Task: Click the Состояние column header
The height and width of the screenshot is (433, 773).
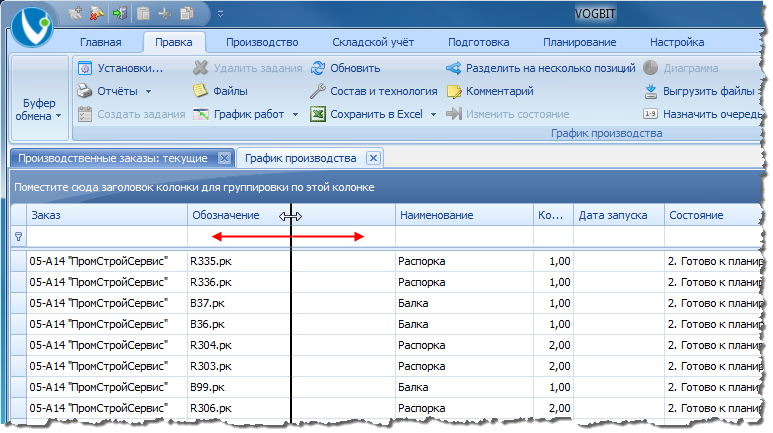Action: pyautogui.click(x=713, y=216)
